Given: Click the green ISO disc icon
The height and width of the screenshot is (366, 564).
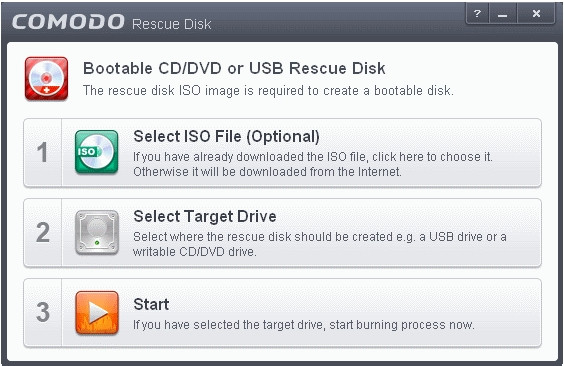Looking at the screenshot, I should coord(96,152).
